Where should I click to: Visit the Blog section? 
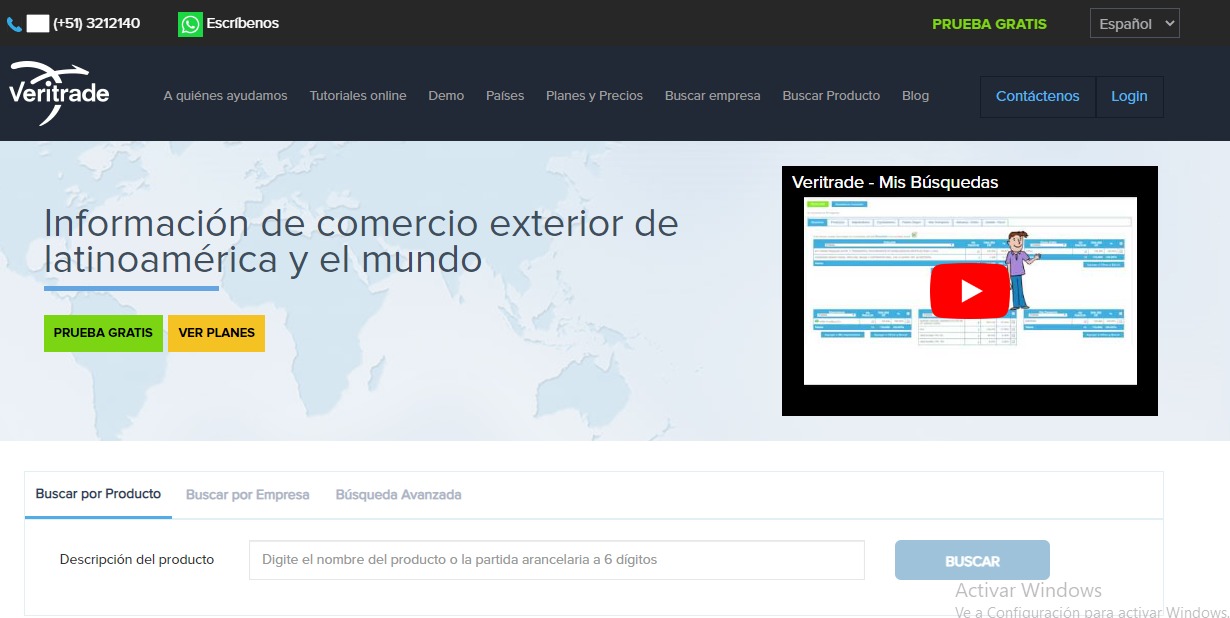(914, 96)
